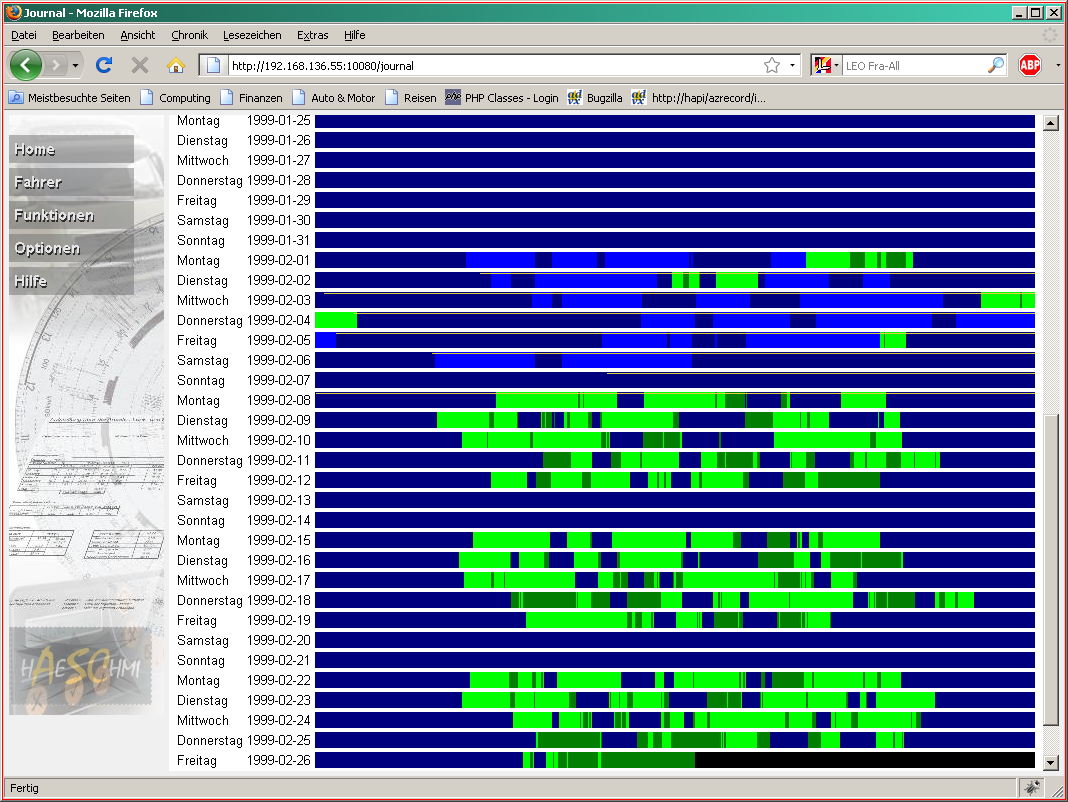This screenshot has height=802, width=1068.
Task: Open the Meistbesuchte Seiten bookmark folder
Action: click(x=70, y=98)
